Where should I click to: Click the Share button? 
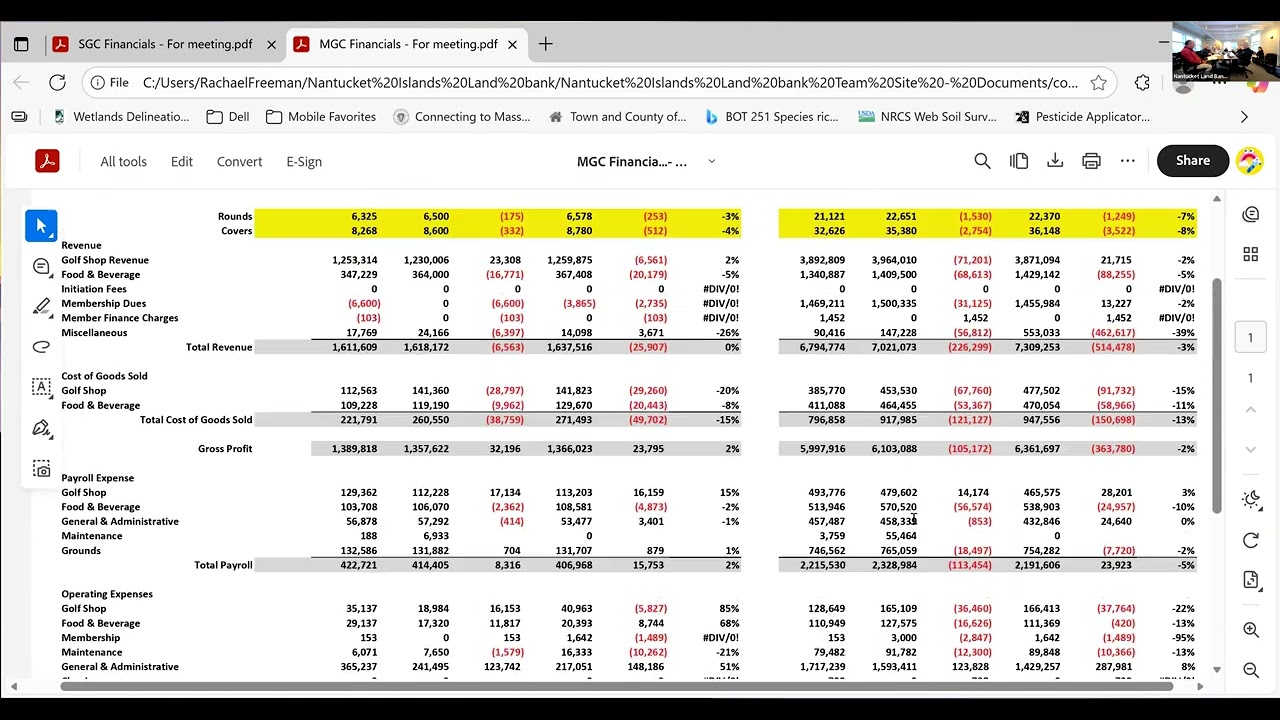click(x=1192, y=160)
